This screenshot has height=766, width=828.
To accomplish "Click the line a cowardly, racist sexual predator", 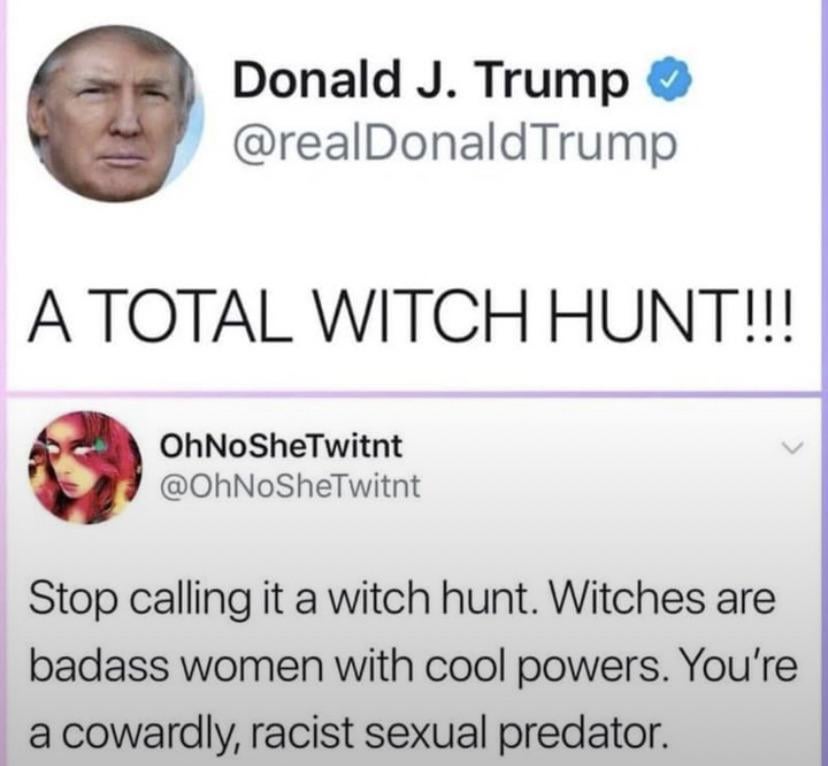I will [x=347, y=734].
